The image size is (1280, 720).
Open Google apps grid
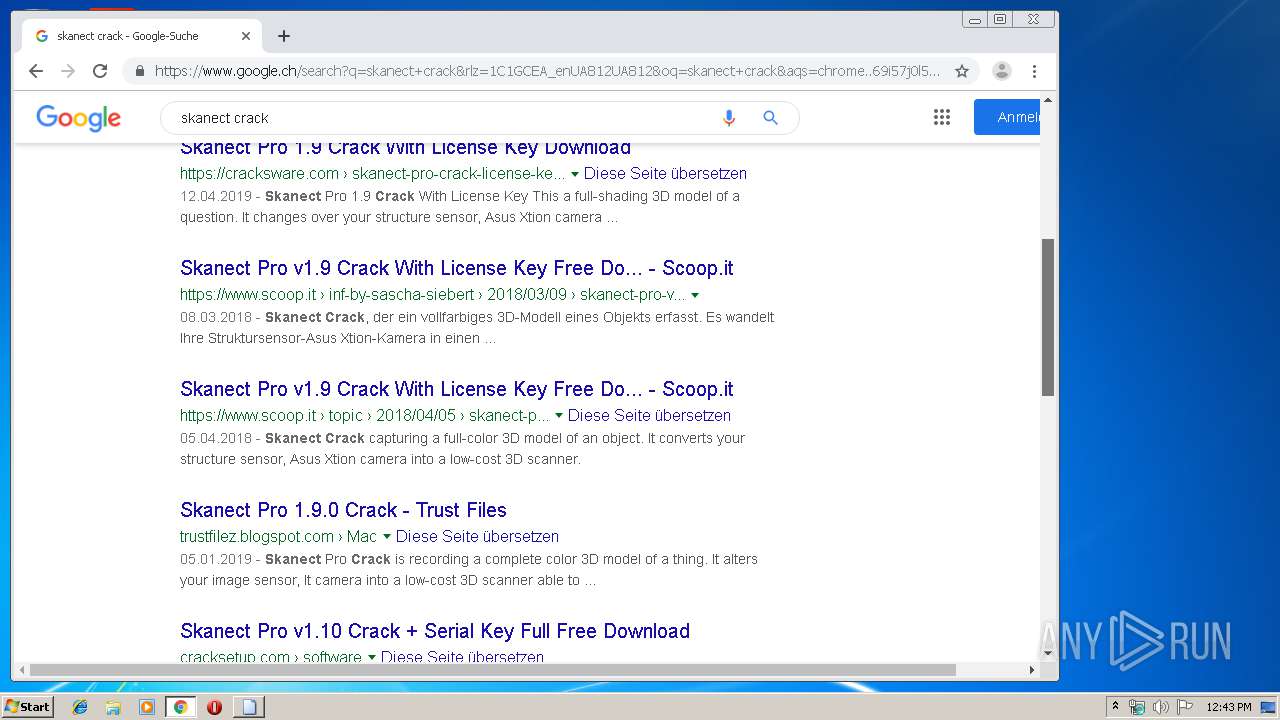(x=942, y=118)
